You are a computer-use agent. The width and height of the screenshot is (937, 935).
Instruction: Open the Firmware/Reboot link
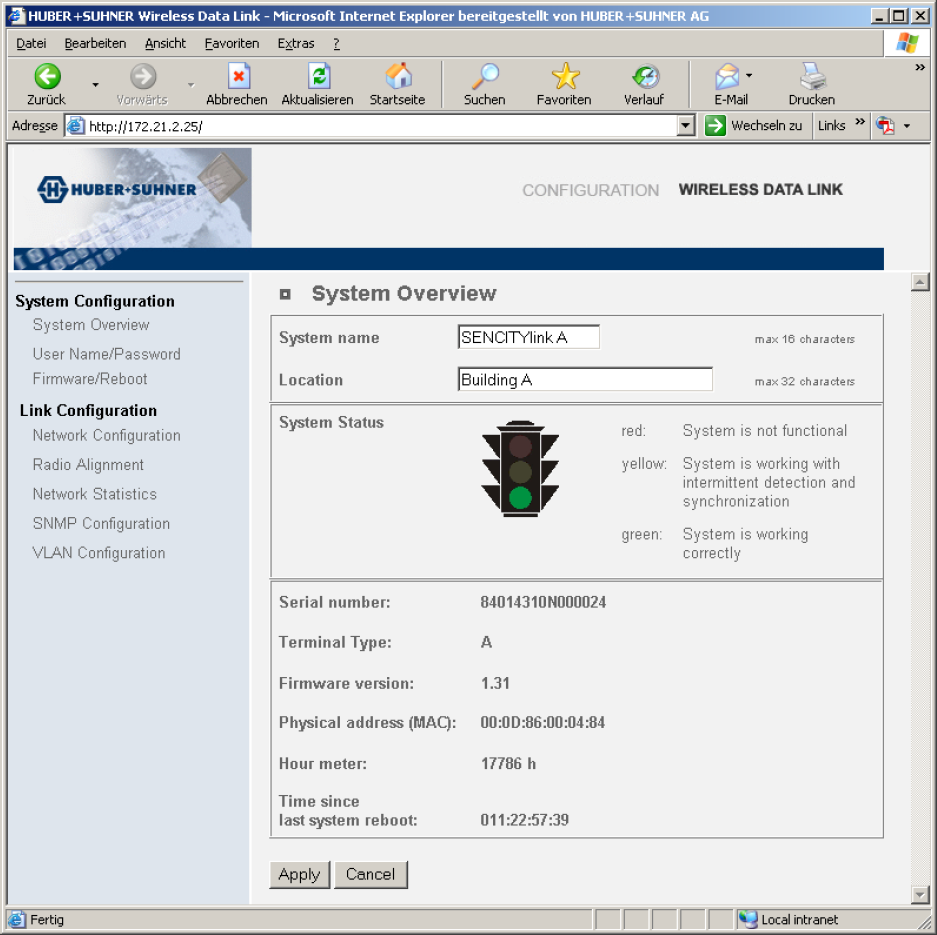click(x=90, y=379)
